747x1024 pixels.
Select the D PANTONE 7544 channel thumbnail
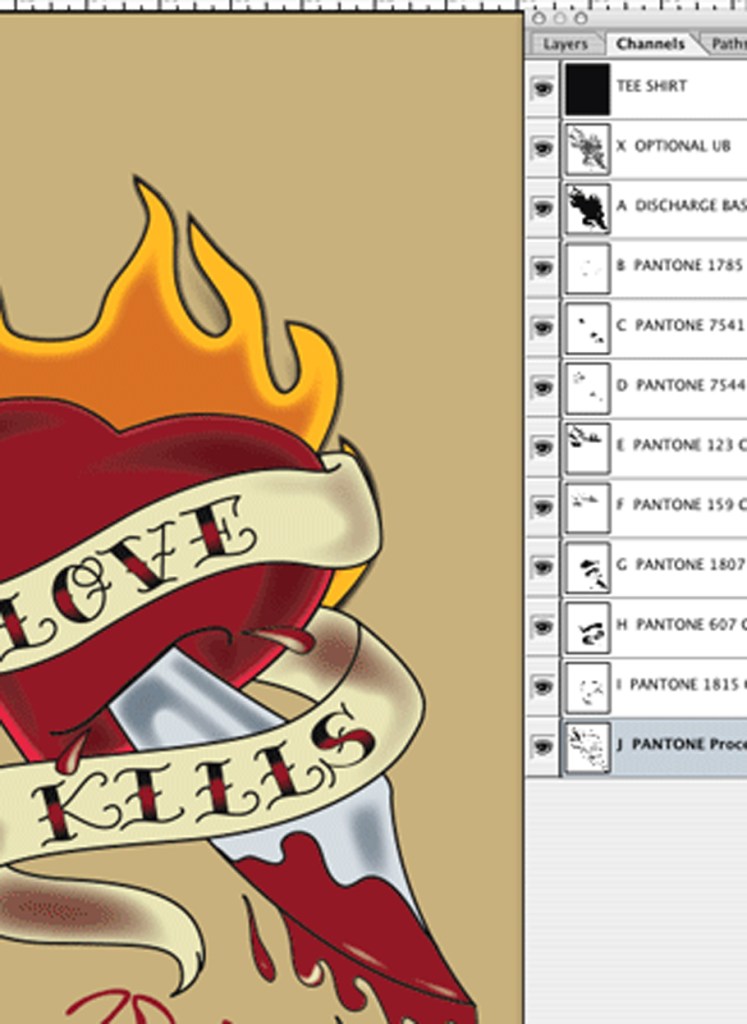click(x=587, y=388)
